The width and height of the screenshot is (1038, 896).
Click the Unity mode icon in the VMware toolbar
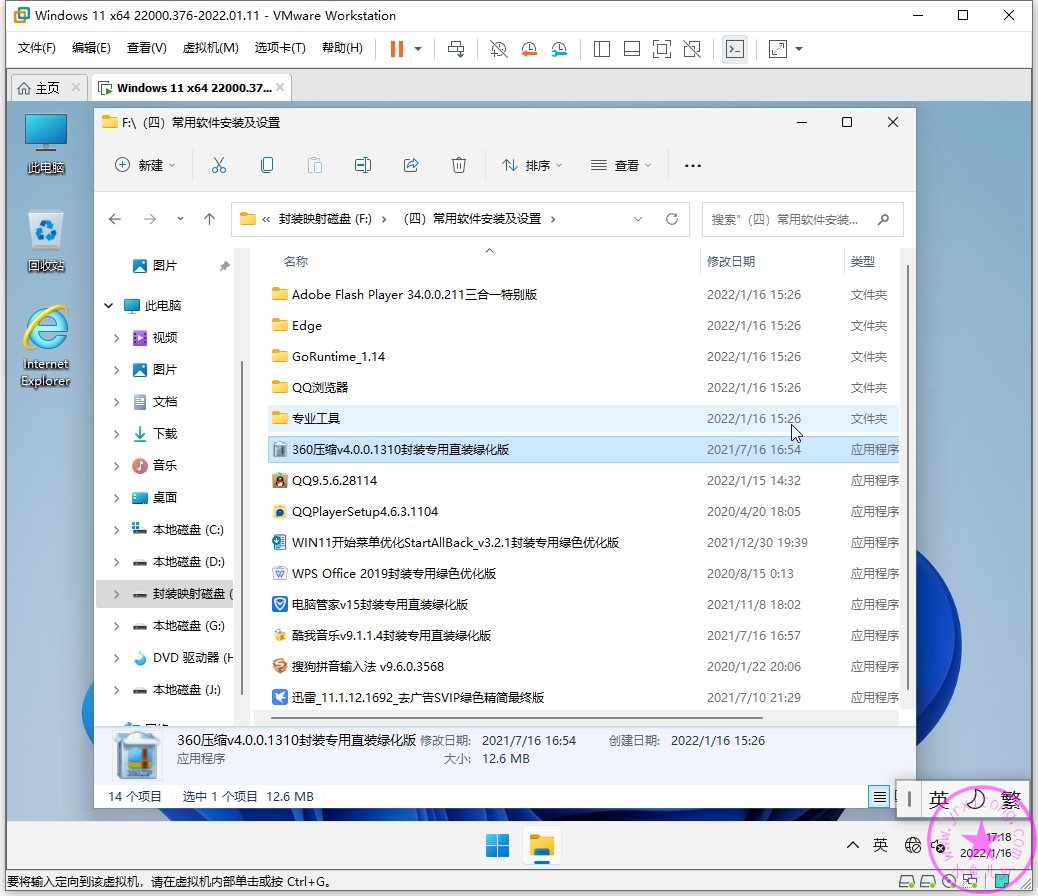coord(692,49)
